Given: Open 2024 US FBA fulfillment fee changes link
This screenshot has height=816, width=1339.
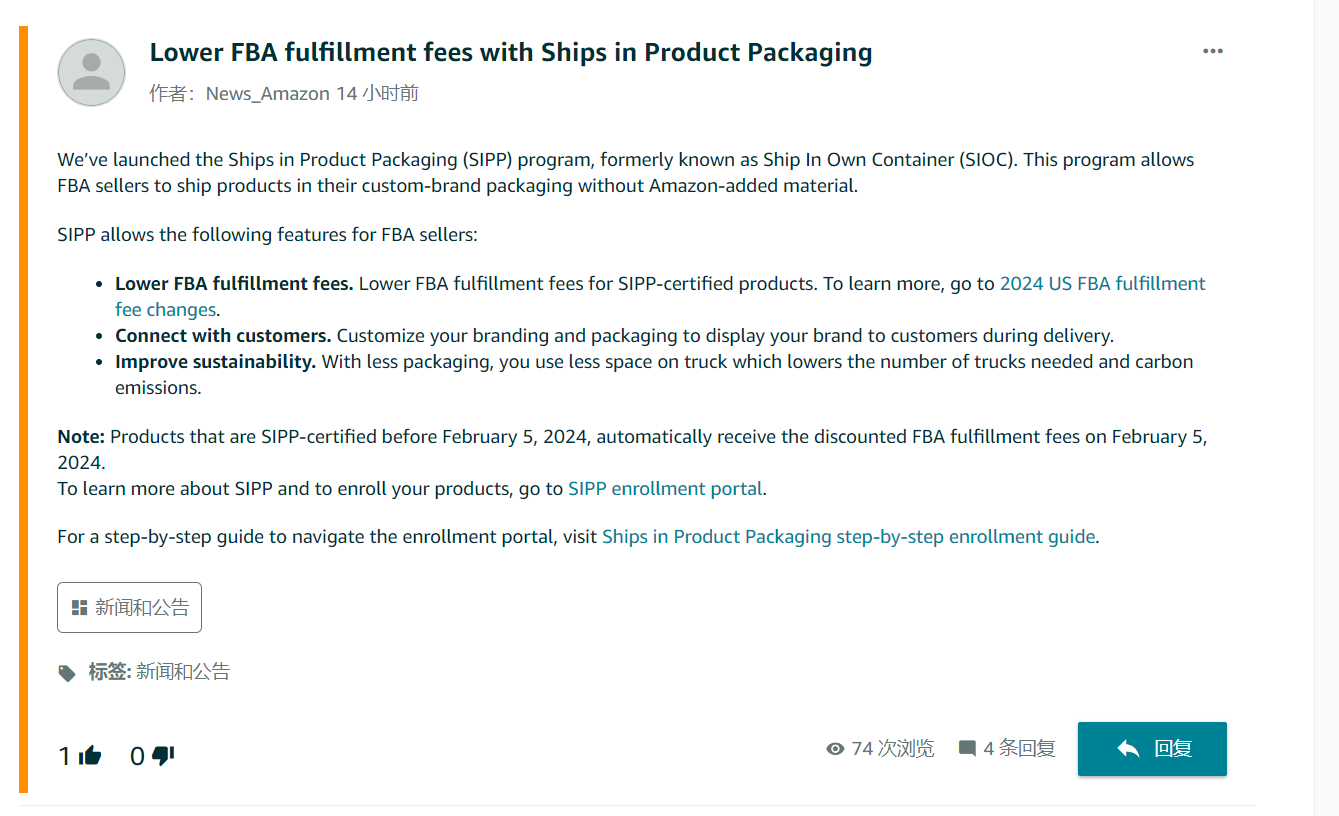Looking at the screenshot, I should [x=1102, y=284].
